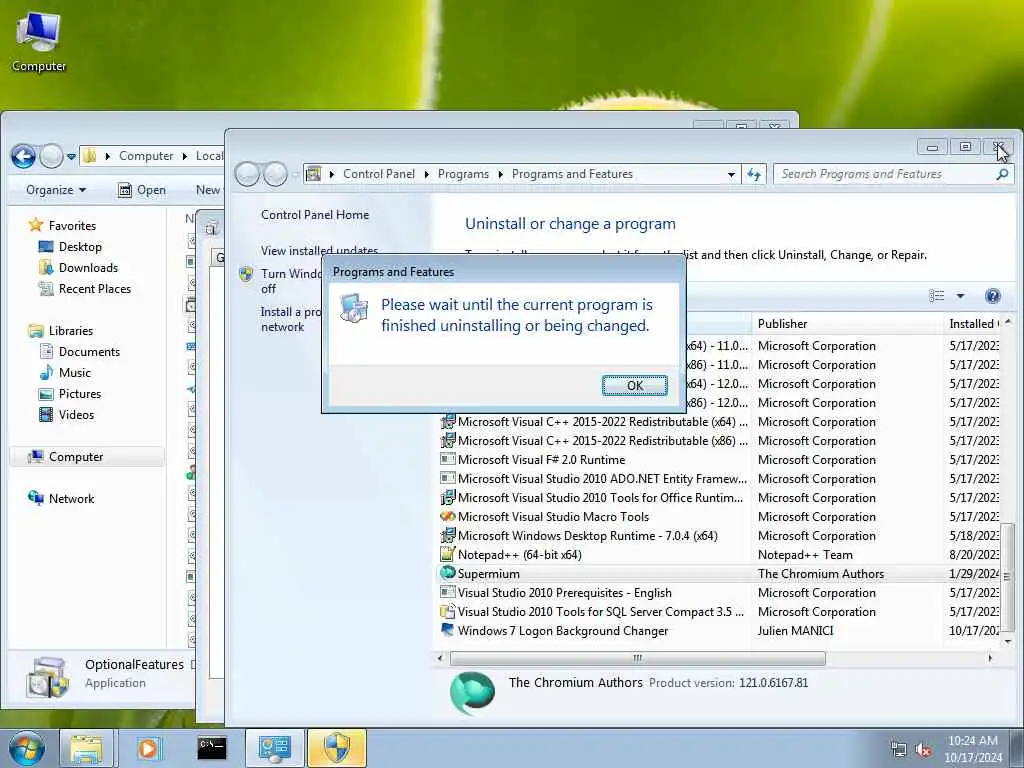This screenshot has width=1024, height=768.
Task: Select Libraries in the Explorer sidebar
Action: [x=61, y=330]
